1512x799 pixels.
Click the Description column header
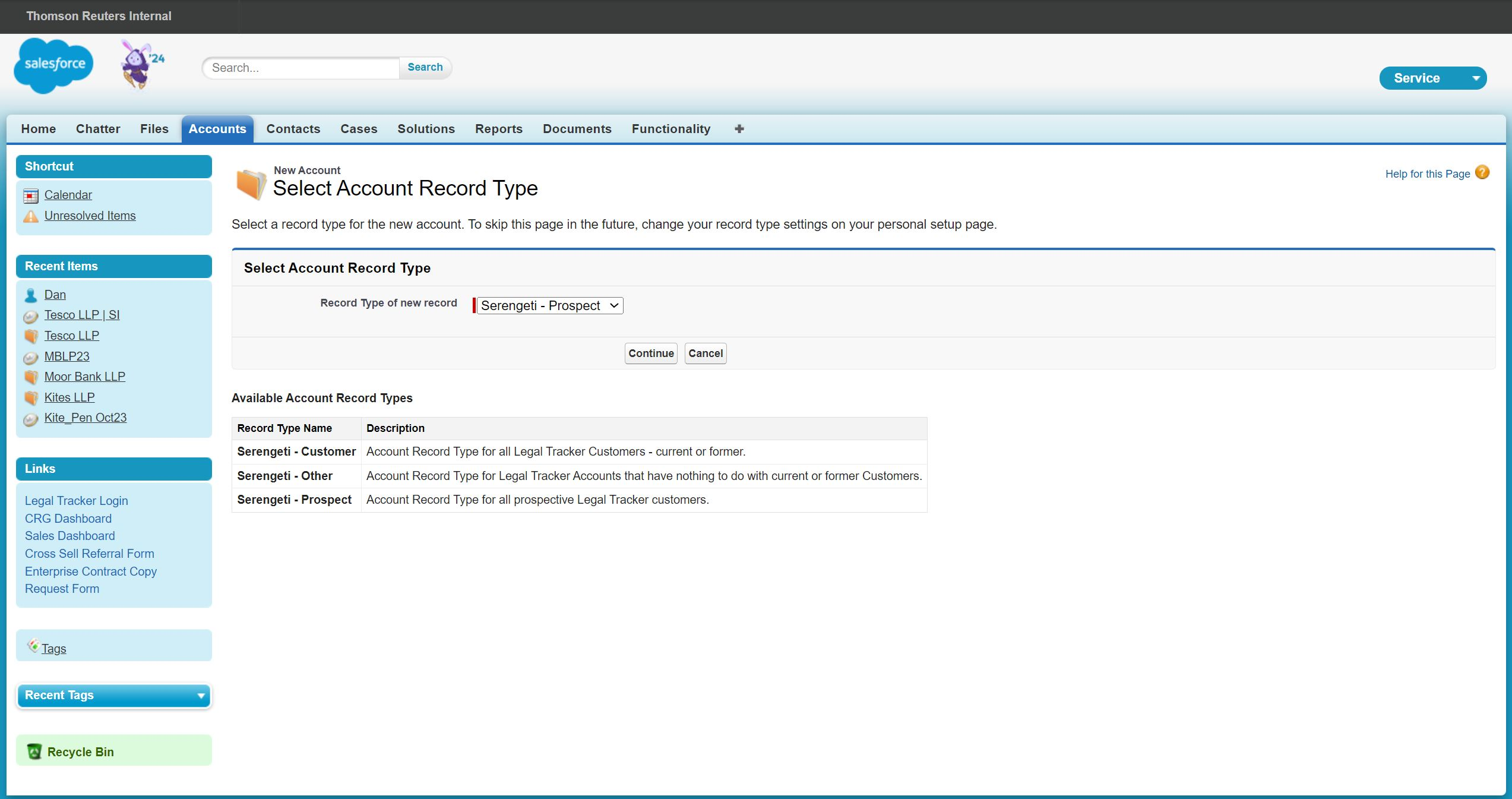[644, 428]
